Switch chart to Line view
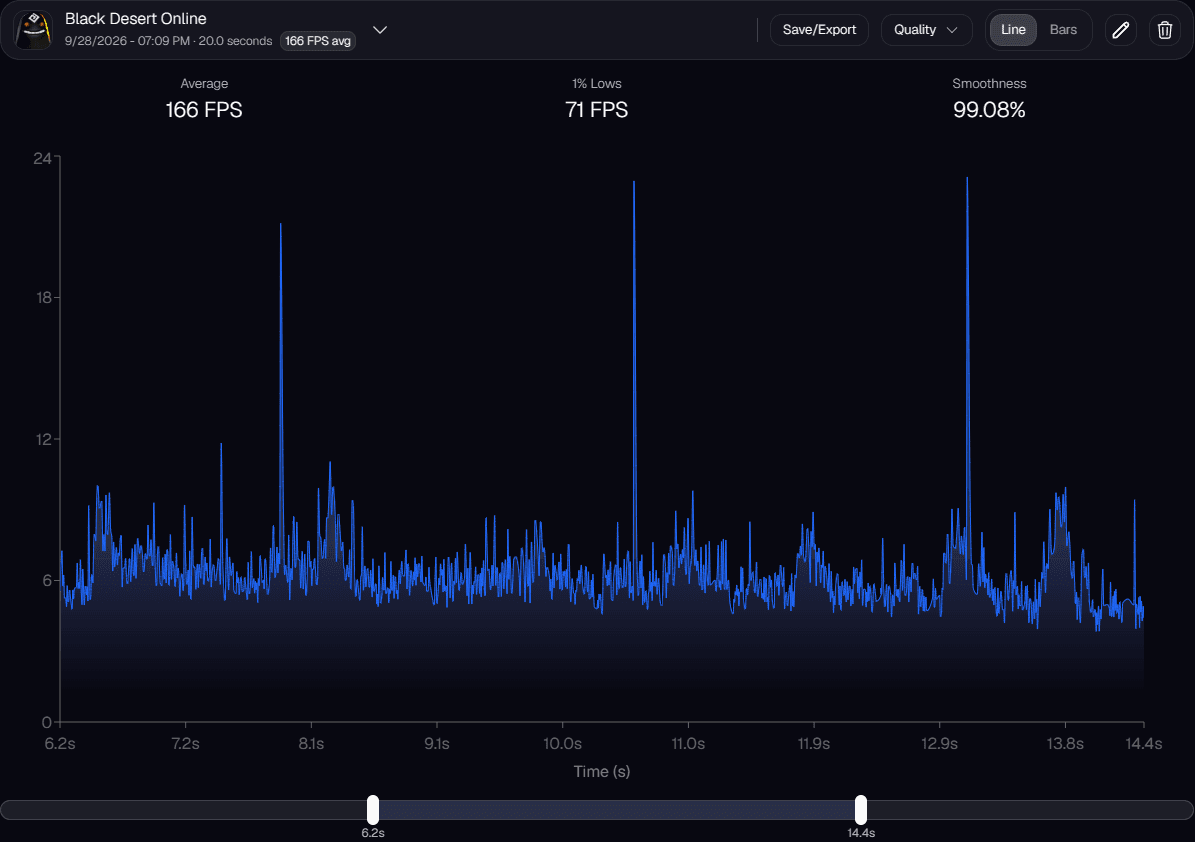Screen dimensions: 1195x842 [1013, 30]
